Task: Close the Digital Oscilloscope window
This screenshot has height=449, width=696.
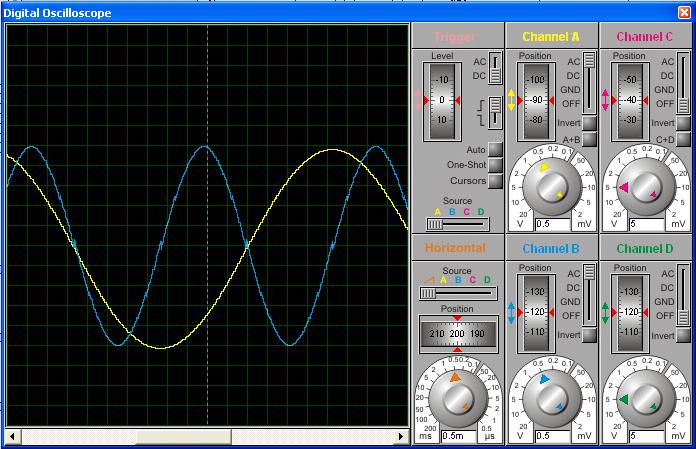Action: [x=684, y=12]
